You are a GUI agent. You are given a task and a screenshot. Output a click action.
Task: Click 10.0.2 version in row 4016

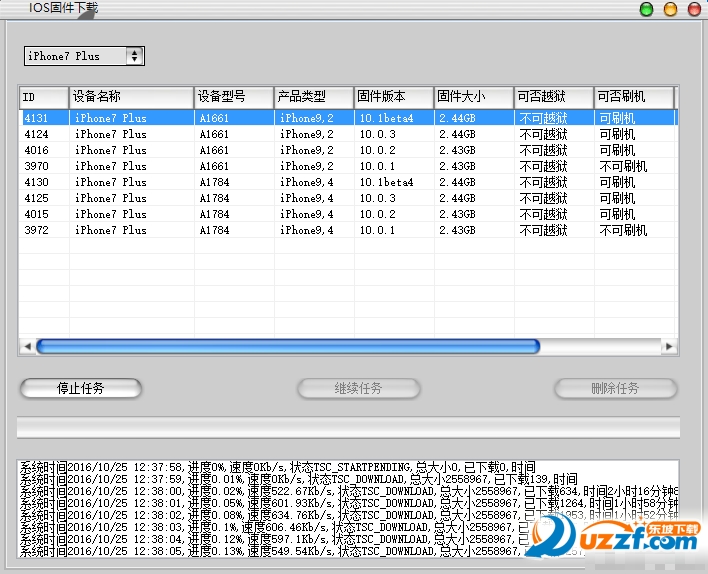[377, 150]
